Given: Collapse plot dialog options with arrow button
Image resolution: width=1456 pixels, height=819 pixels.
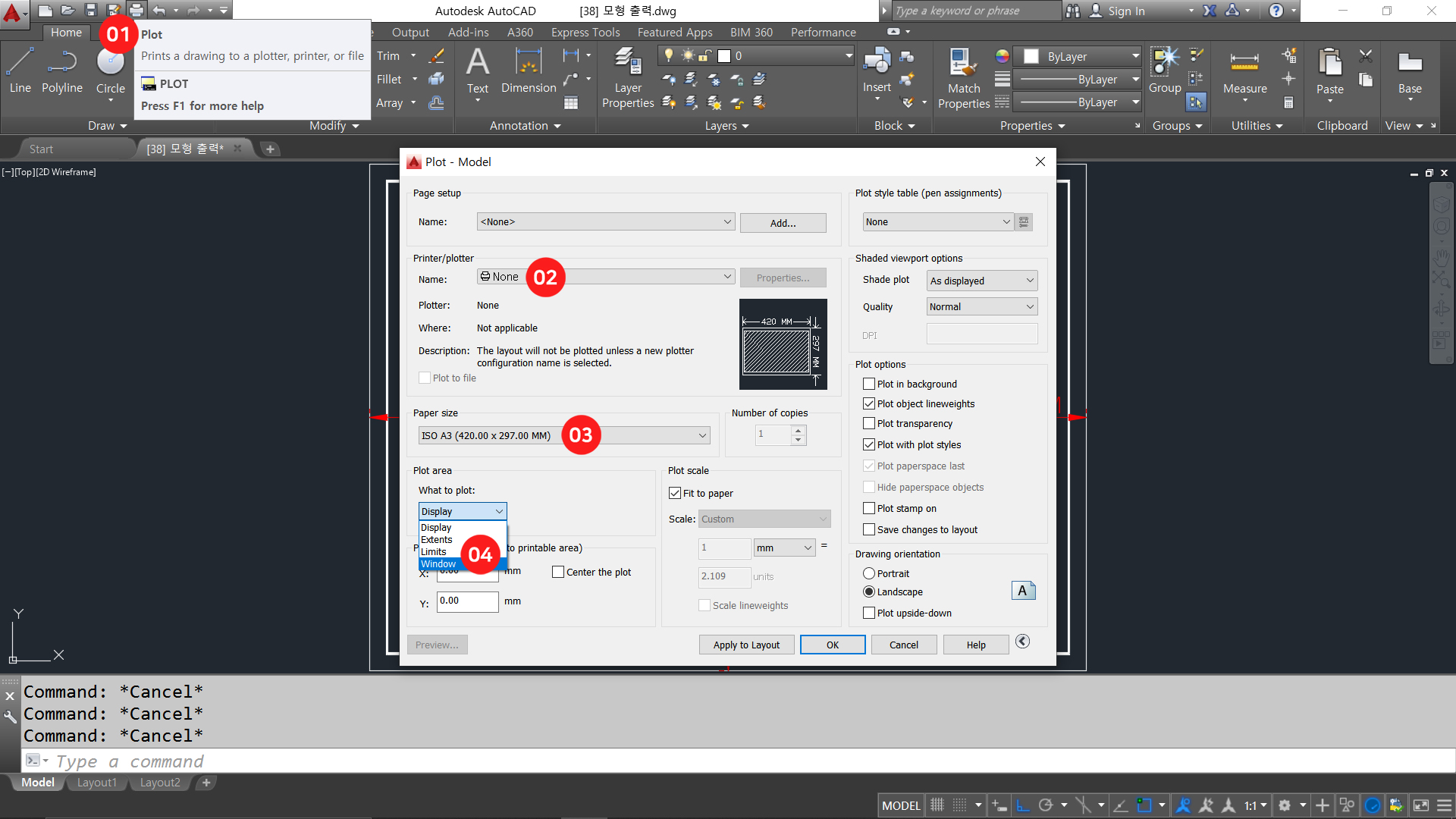Looking at the screenshot, I should [1022, 642].
